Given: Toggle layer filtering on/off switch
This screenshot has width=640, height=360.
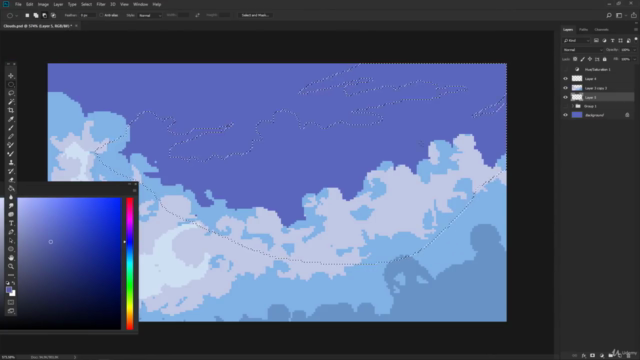Looking at the screenshot, I should pos(636,39).
